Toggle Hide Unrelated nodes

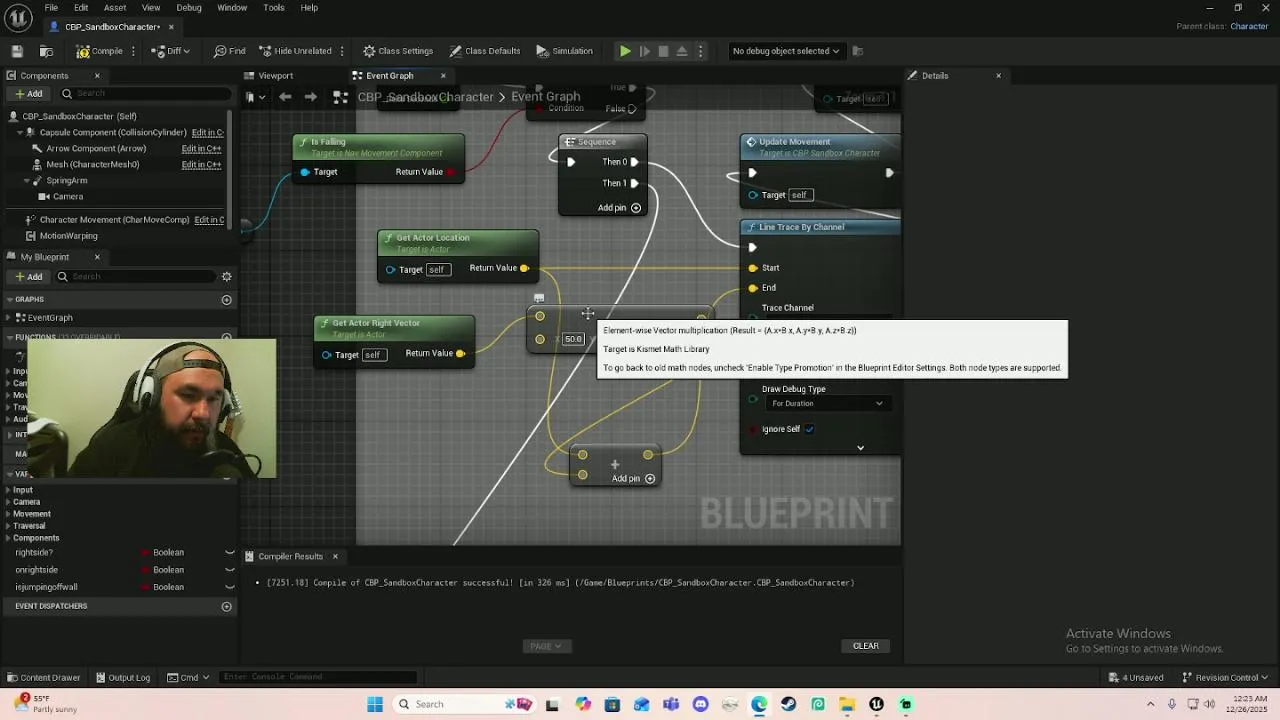295,51
